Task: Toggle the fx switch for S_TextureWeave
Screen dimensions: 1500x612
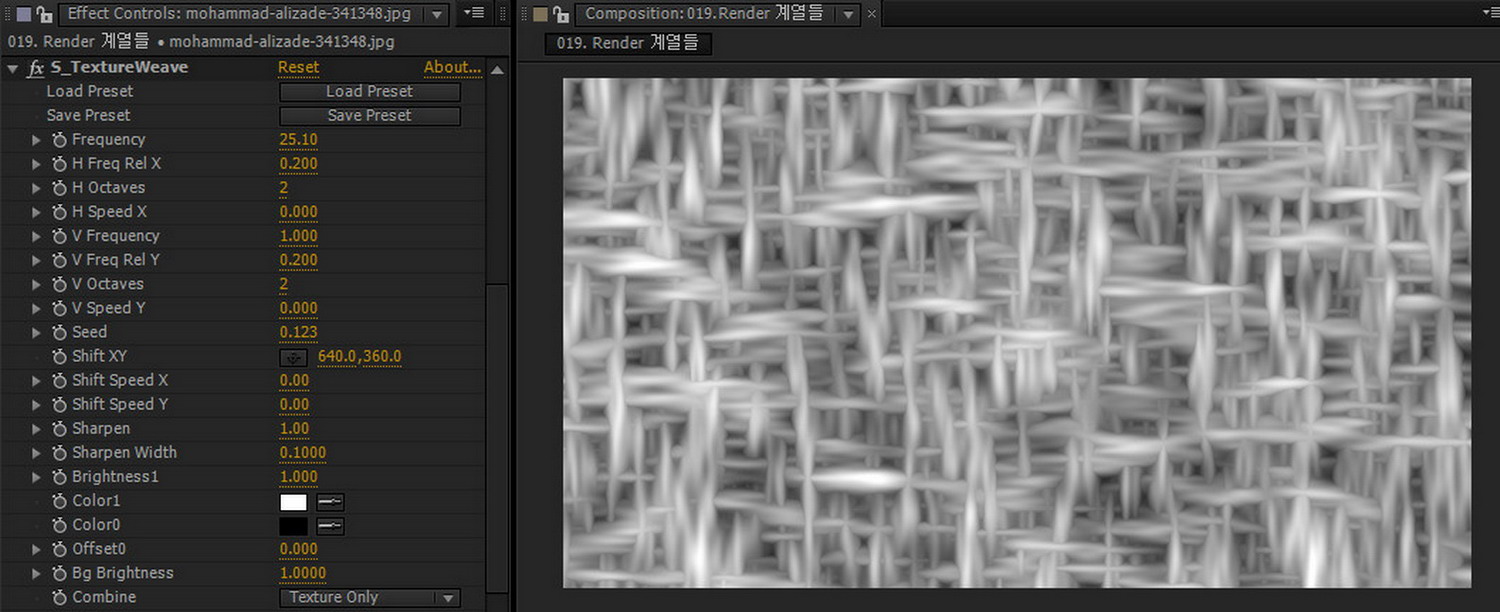Action: click(35, 68)
